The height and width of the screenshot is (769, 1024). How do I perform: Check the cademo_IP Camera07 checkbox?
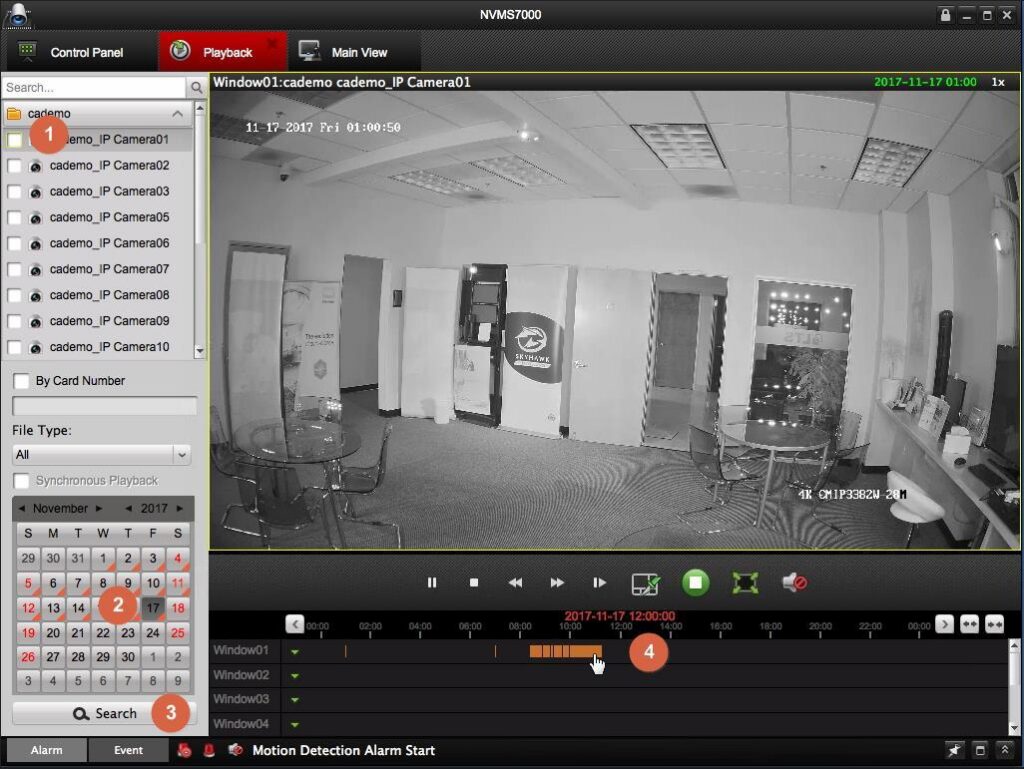14,269
